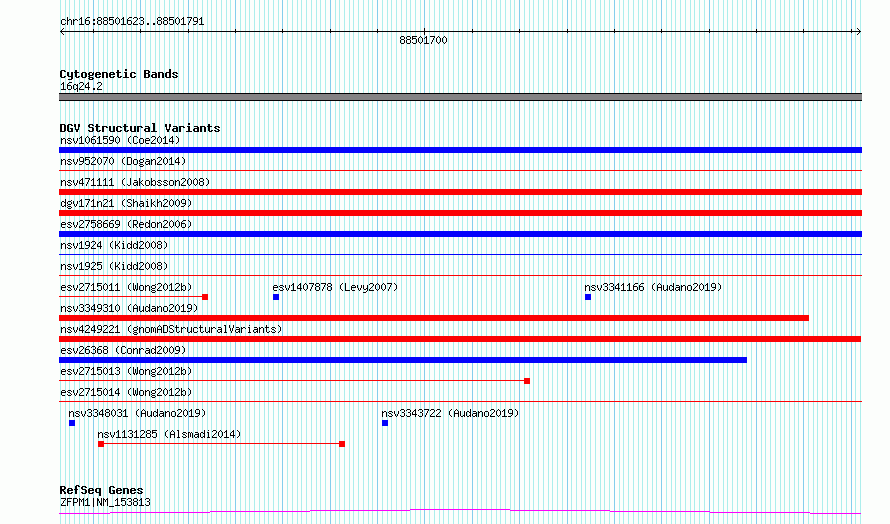
Task: Click the left arrow of the ruler
Action: click(x=62, y=32)
